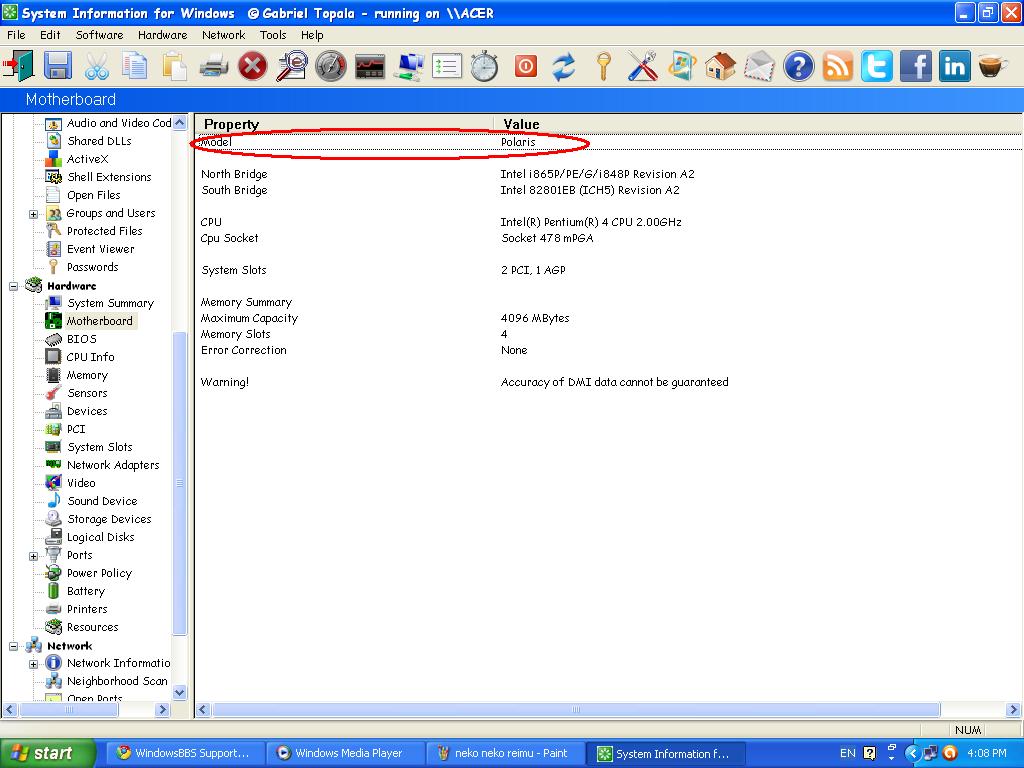Click the Property column header

pos(344,124)
